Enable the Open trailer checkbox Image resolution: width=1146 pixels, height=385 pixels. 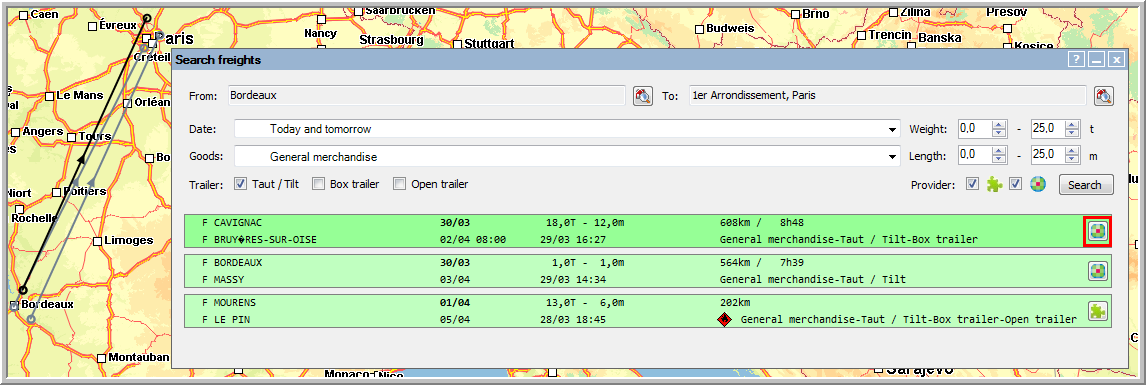click(x=400, y=184)
